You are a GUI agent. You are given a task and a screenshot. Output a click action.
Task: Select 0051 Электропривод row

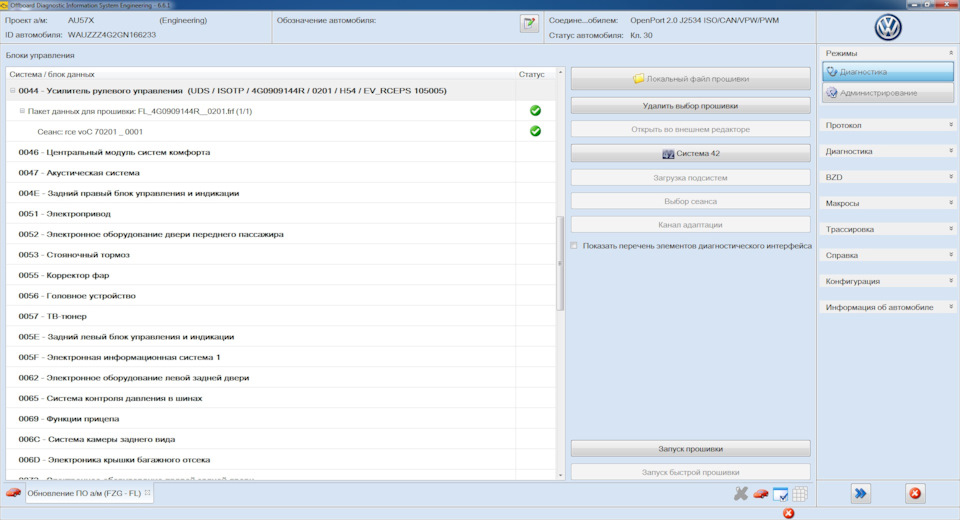coord(281,214)
